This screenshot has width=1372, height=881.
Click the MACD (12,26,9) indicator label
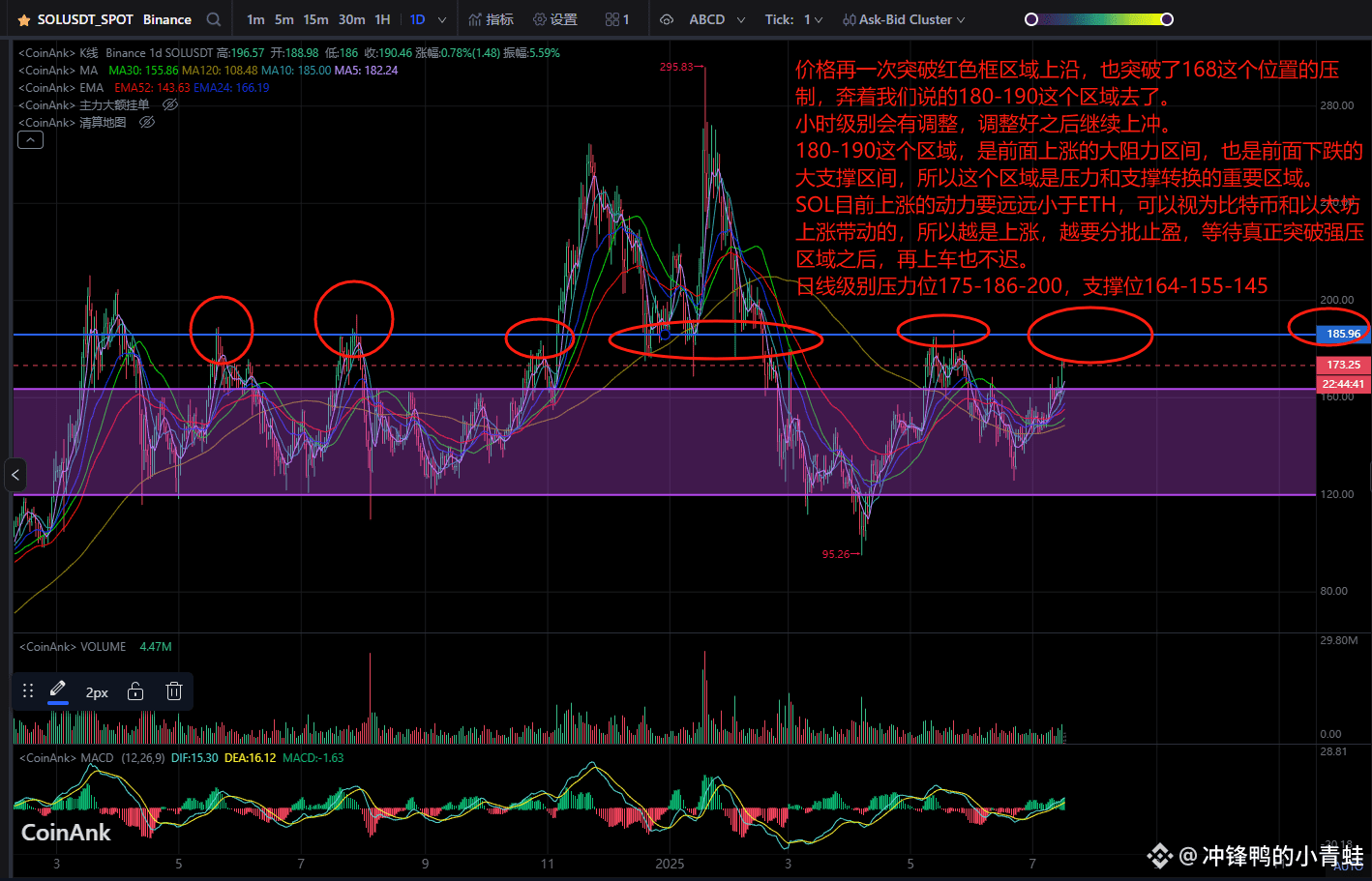pyautogui.click(x=122, y=757)
